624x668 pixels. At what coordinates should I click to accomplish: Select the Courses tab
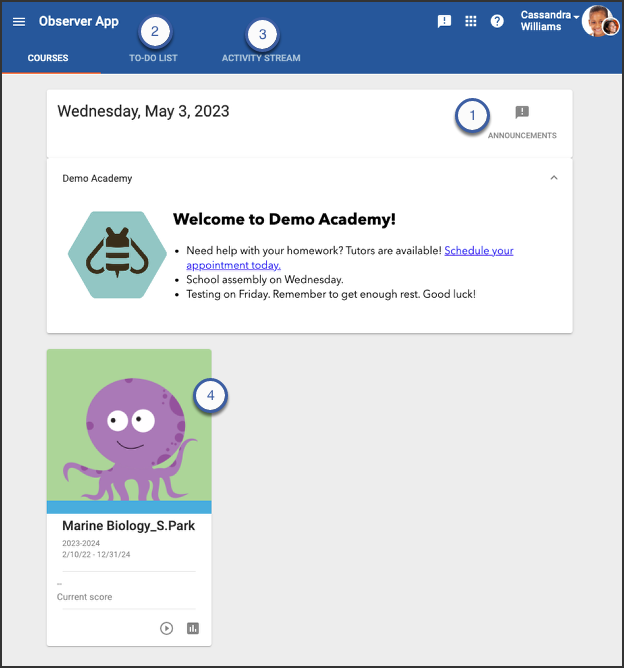tap(48, 58)
